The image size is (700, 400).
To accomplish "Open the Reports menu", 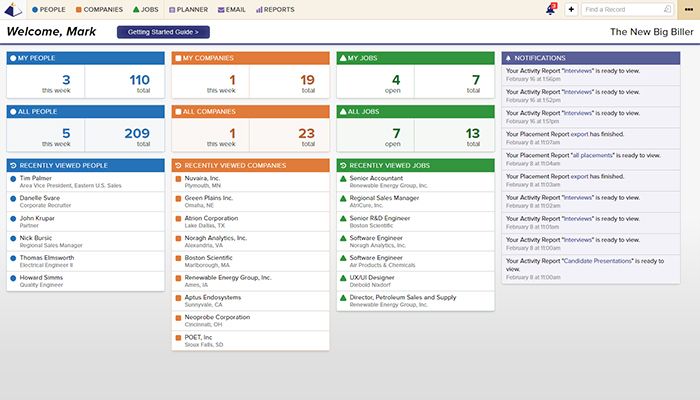I will pos(275,9).
